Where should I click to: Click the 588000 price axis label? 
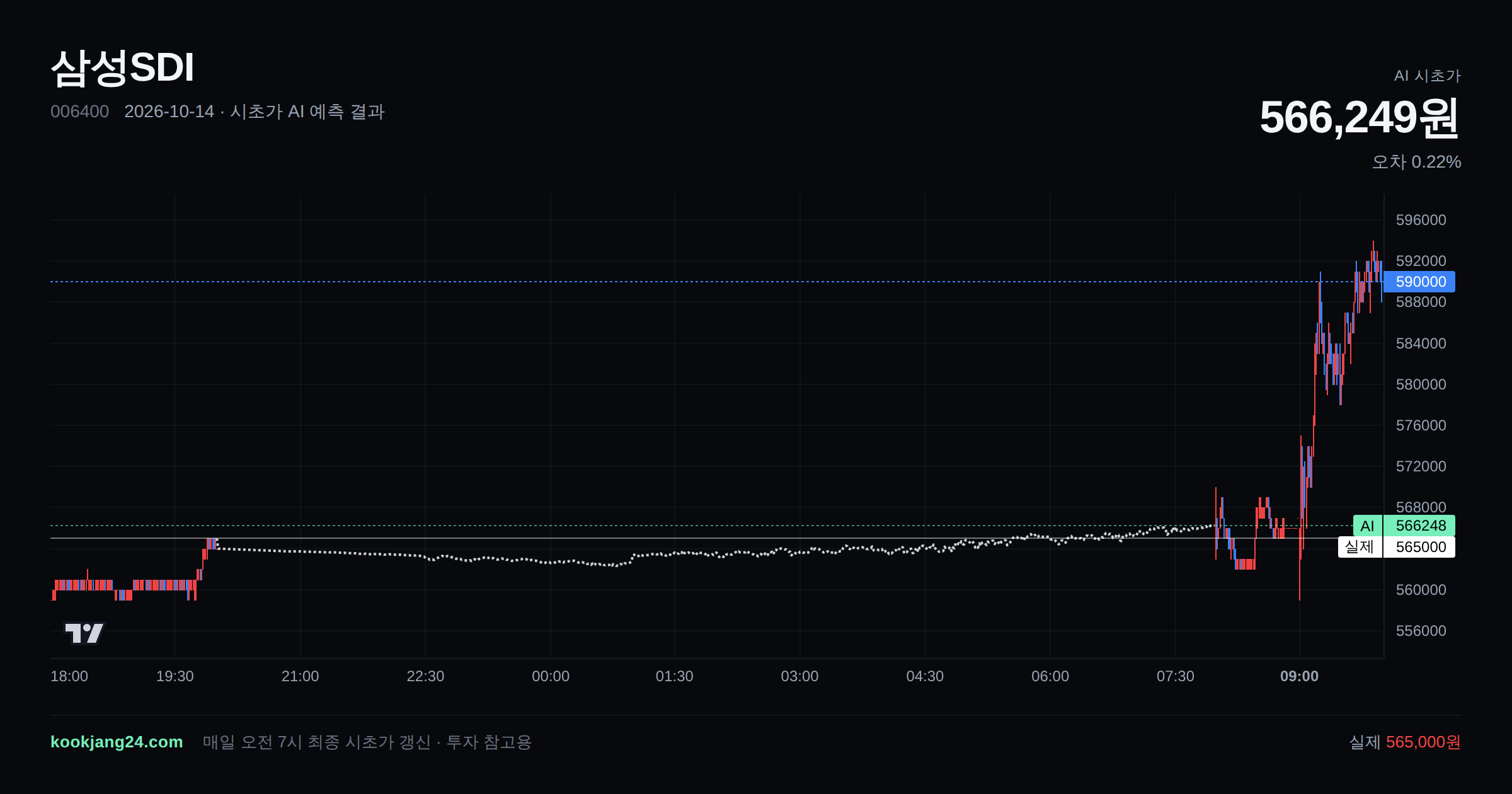(x=1421, y=302)
